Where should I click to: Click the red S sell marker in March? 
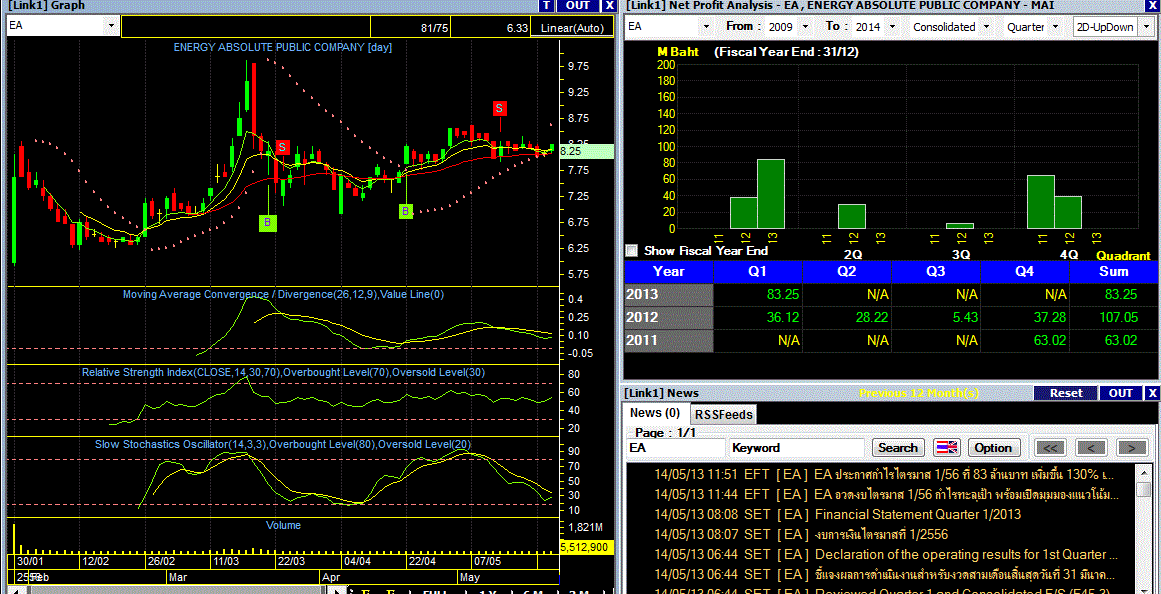pyautogui.click(x=282, y=147)
